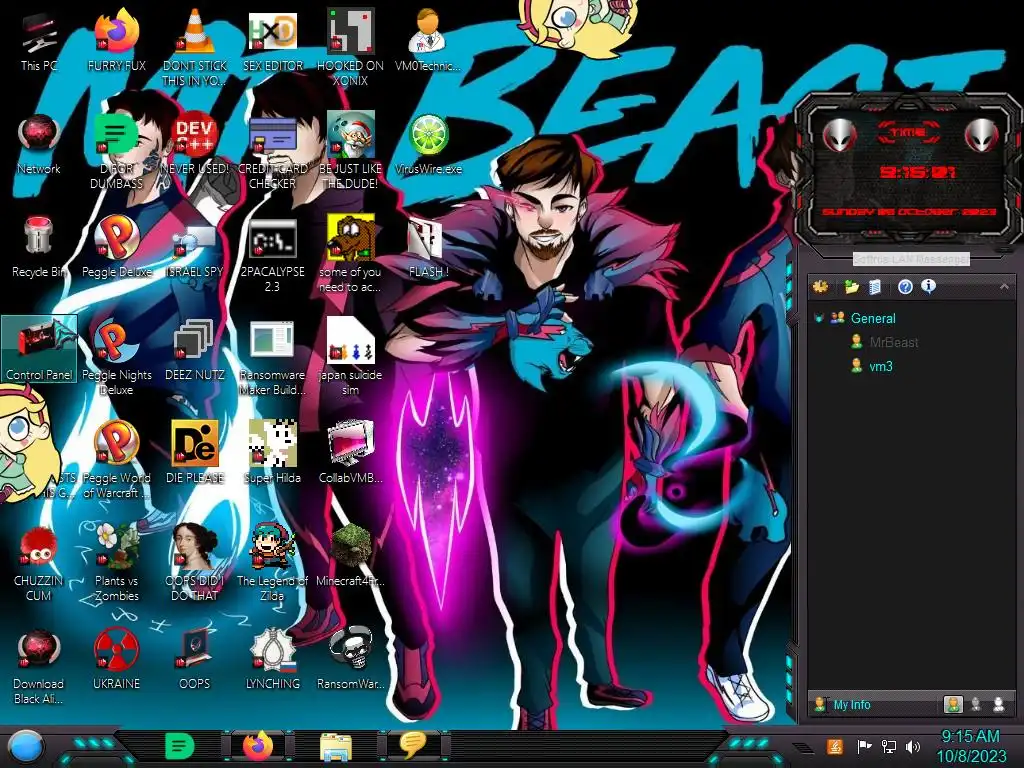Select user MrBeast in messenger list
This screenshot has height=768, width=1024.
pos(893,342)
